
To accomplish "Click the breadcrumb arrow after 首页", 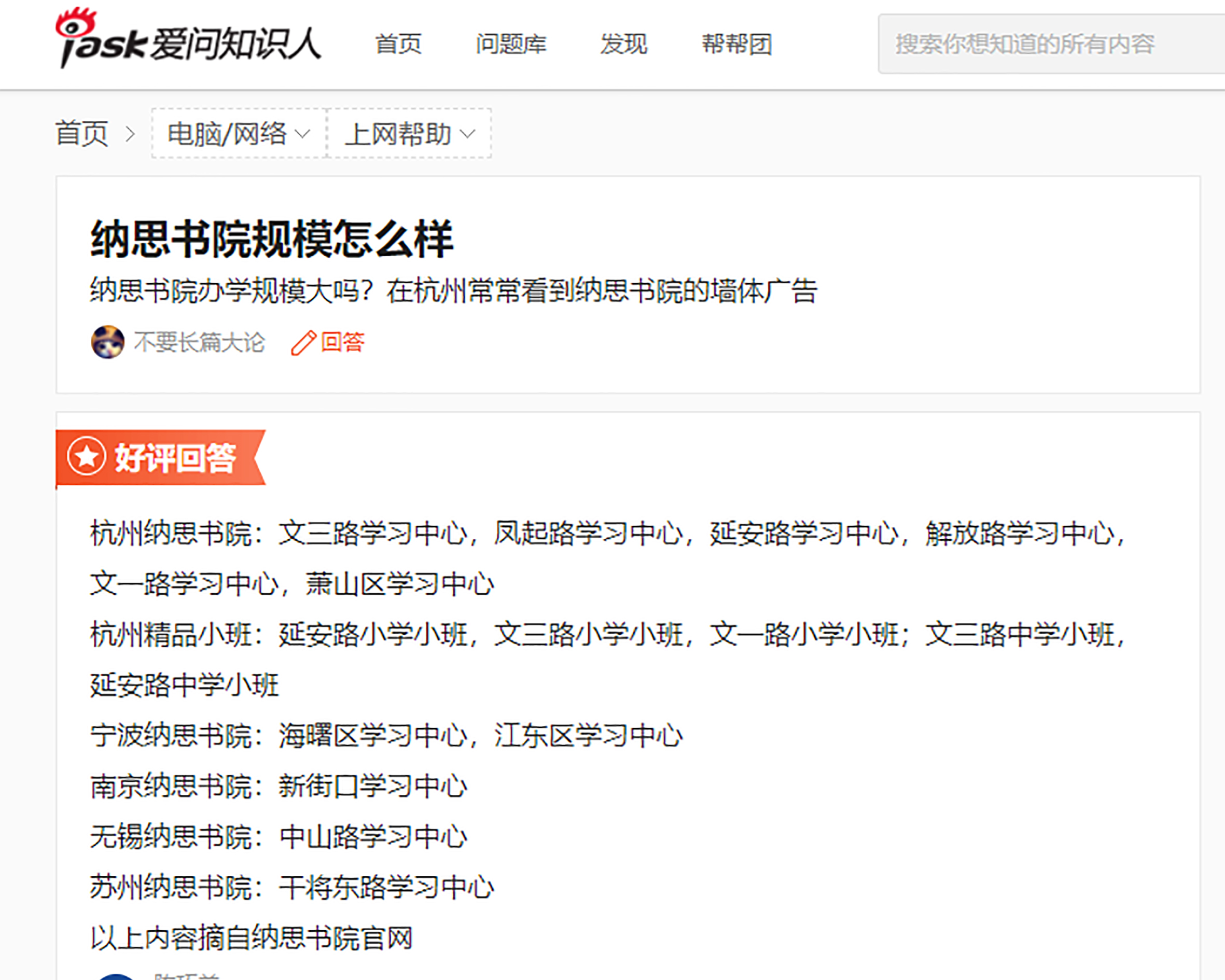I will pyautogui.click(x=130, y=134).
